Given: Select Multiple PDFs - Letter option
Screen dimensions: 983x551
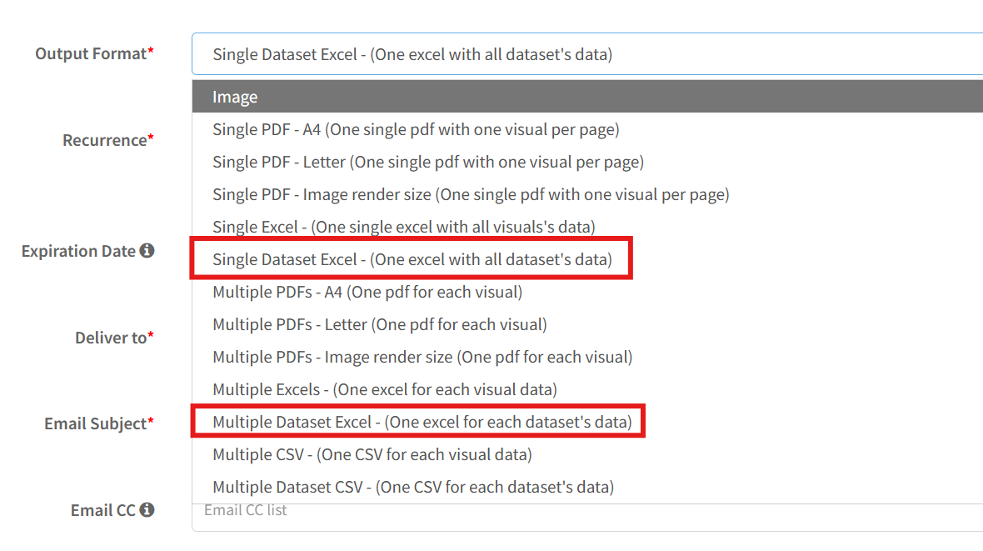Looking at the screenshot, I should coord(379,324).
